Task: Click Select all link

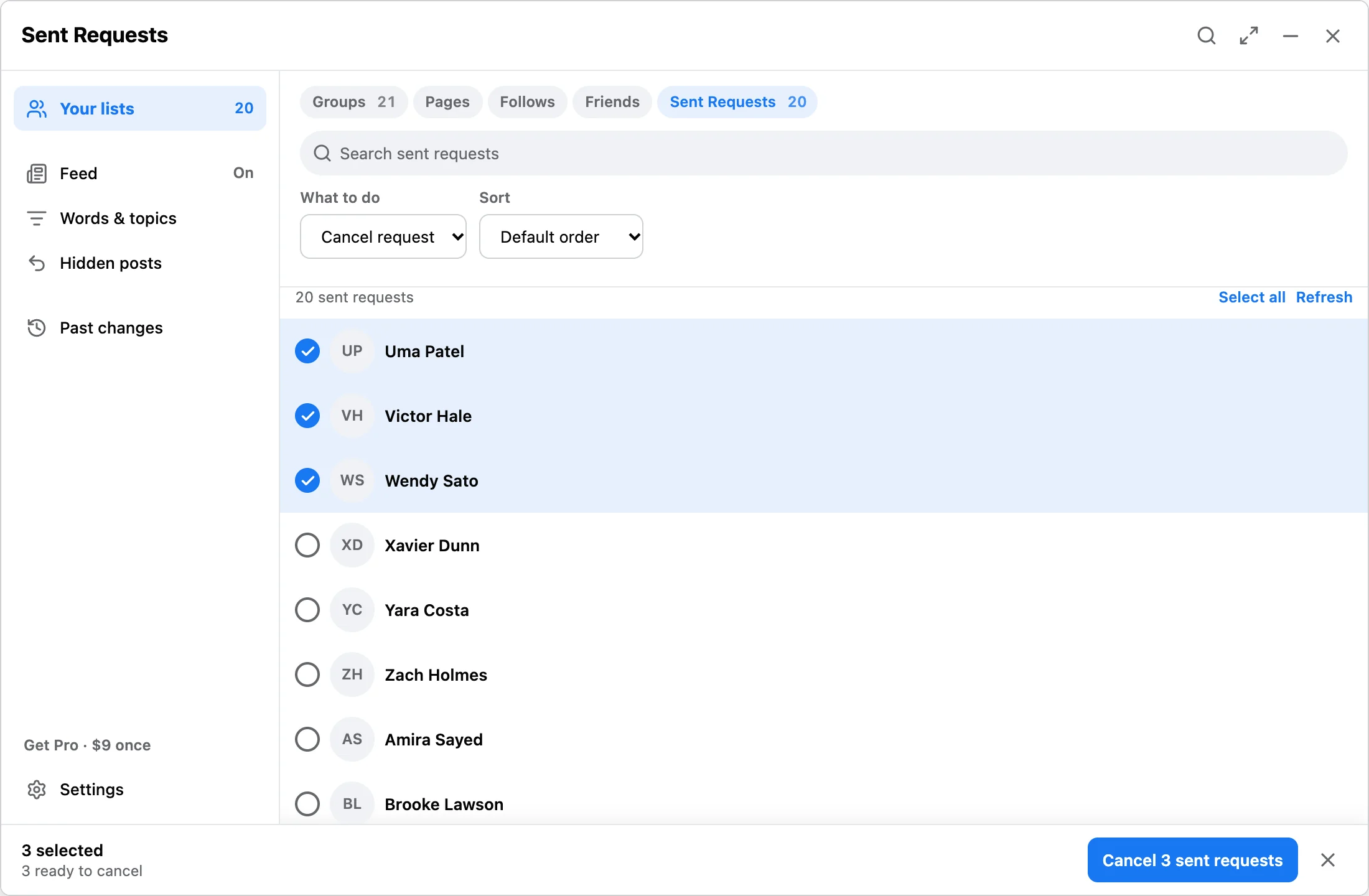Action: [x=1252, y=297]
